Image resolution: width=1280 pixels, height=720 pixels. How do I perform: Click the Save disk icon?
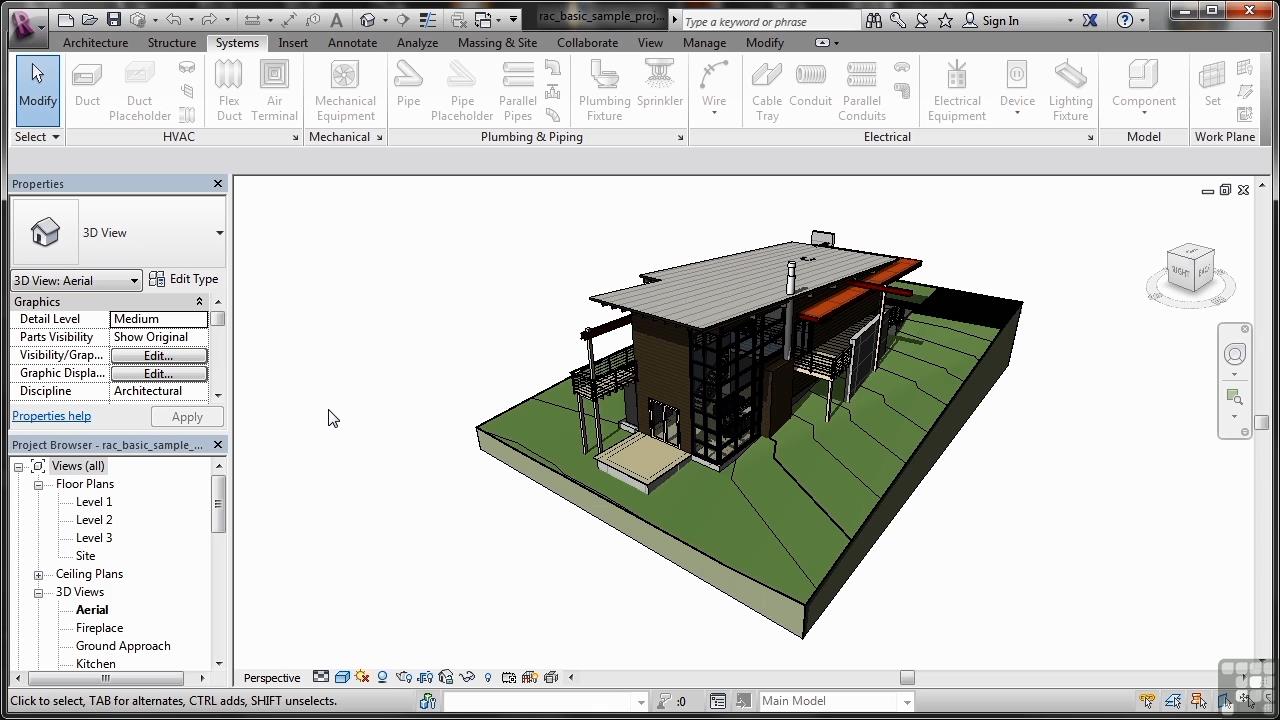click(x=113, y=20)
